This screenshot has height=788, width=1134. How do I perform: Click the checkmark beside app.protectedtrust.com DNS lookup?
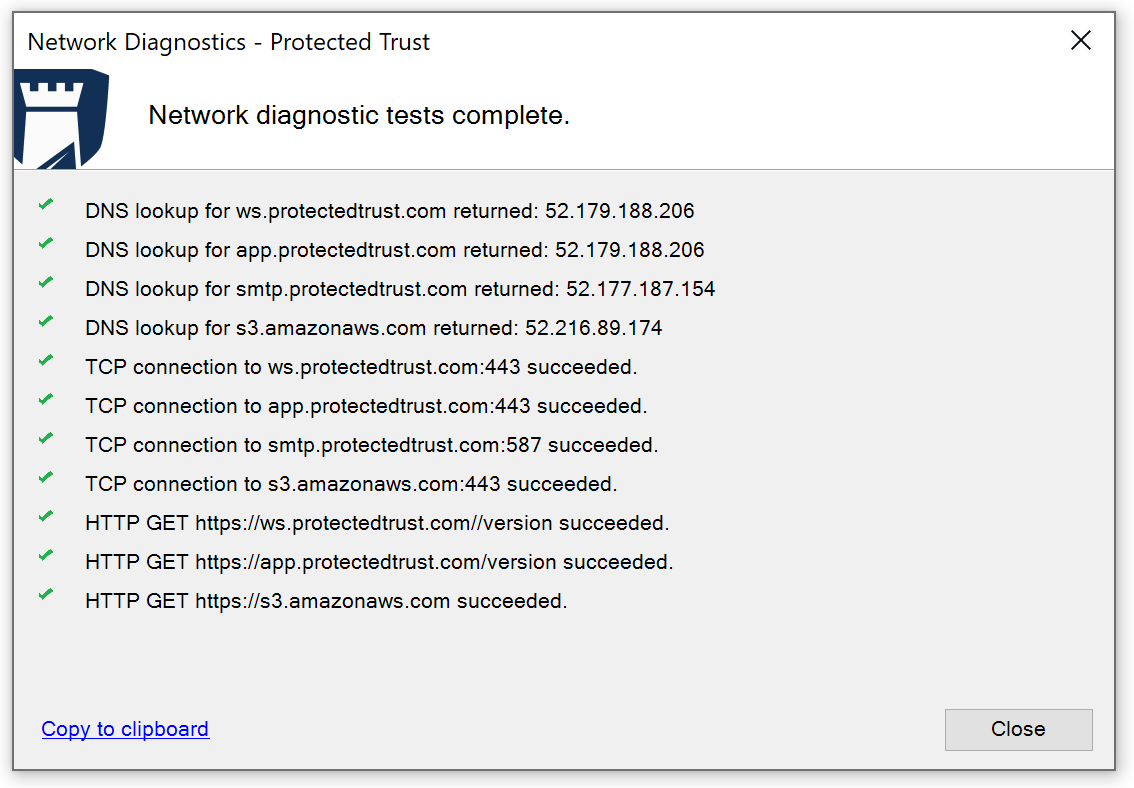(45, 243)
